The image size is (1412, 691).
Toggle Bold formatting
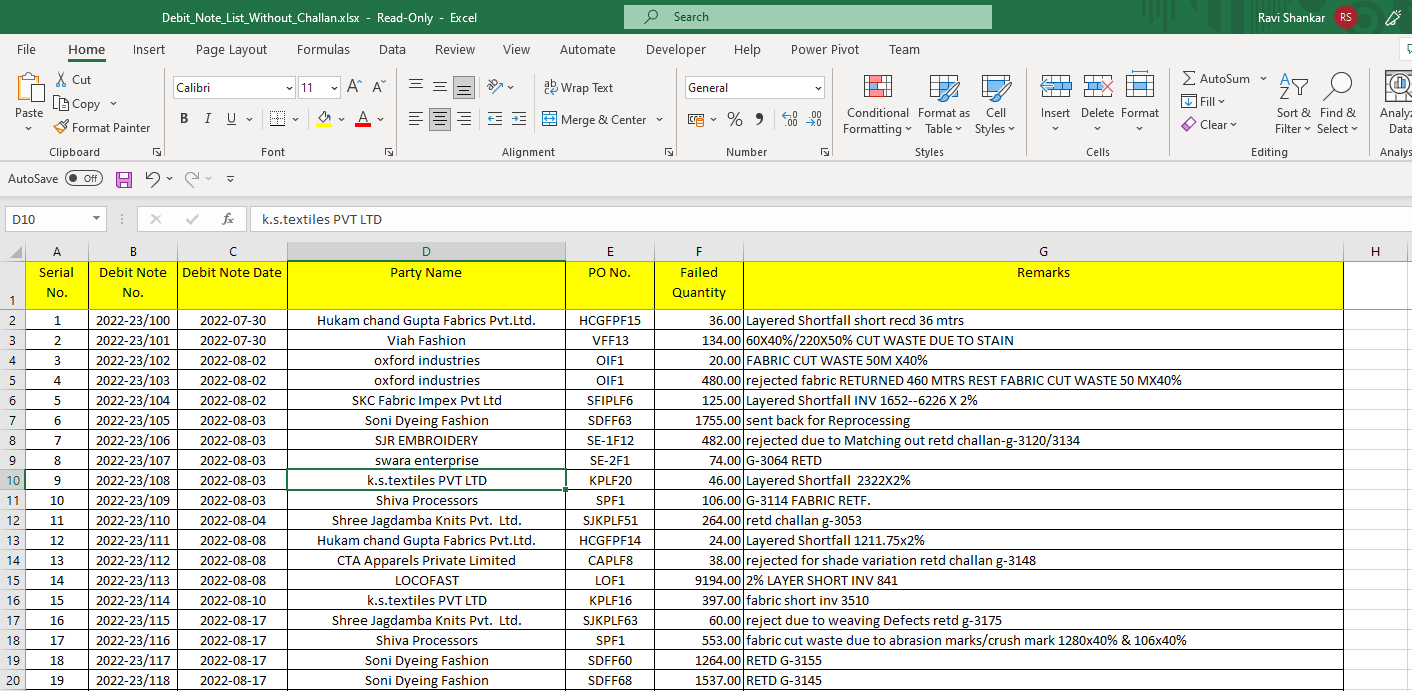coord(184,119)
